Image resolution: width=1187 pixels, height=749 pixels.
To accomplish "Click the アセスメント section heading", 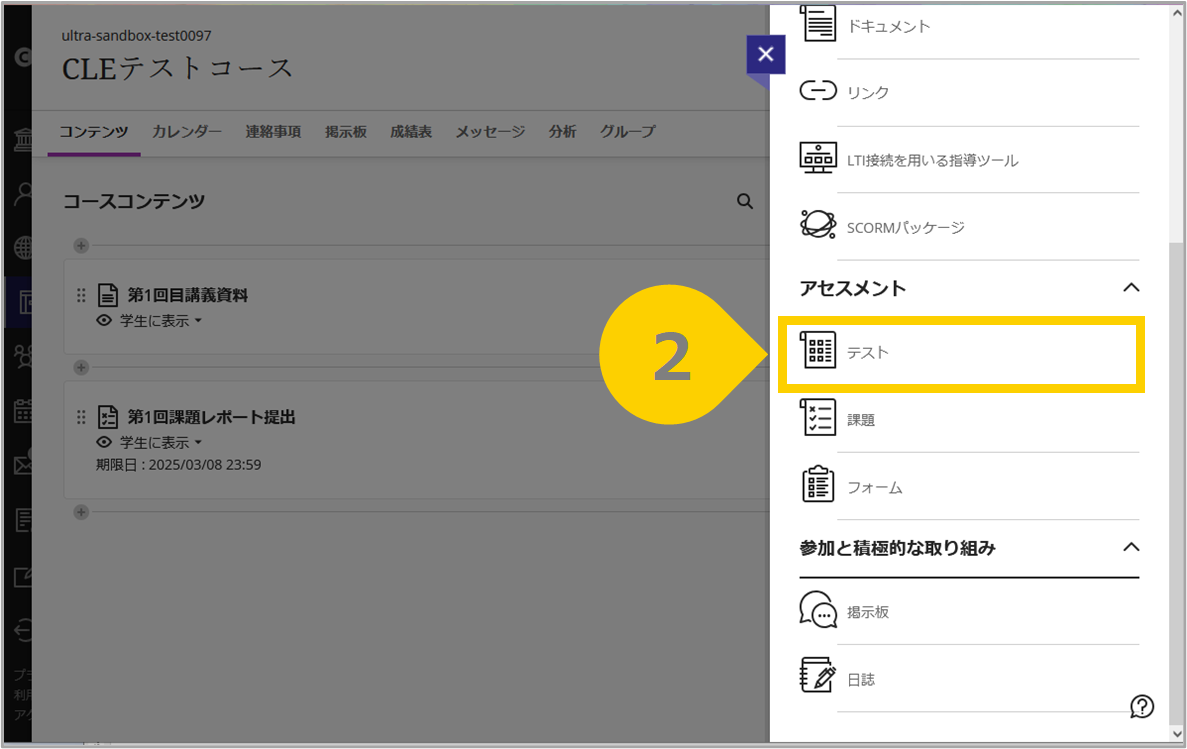I will click(852, 288).
